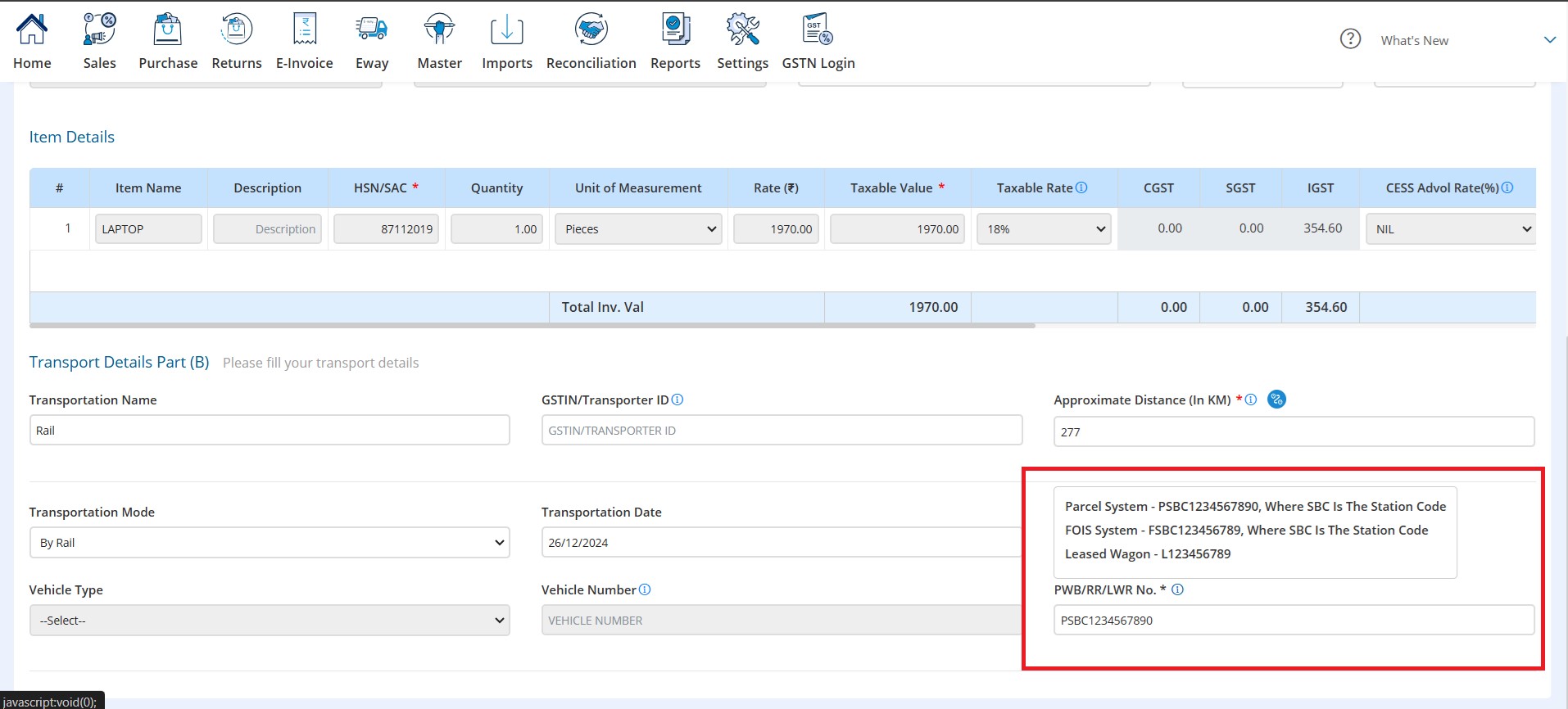Open the Eway truck icon
The image size is (1568, 709).
coord(372,29)
